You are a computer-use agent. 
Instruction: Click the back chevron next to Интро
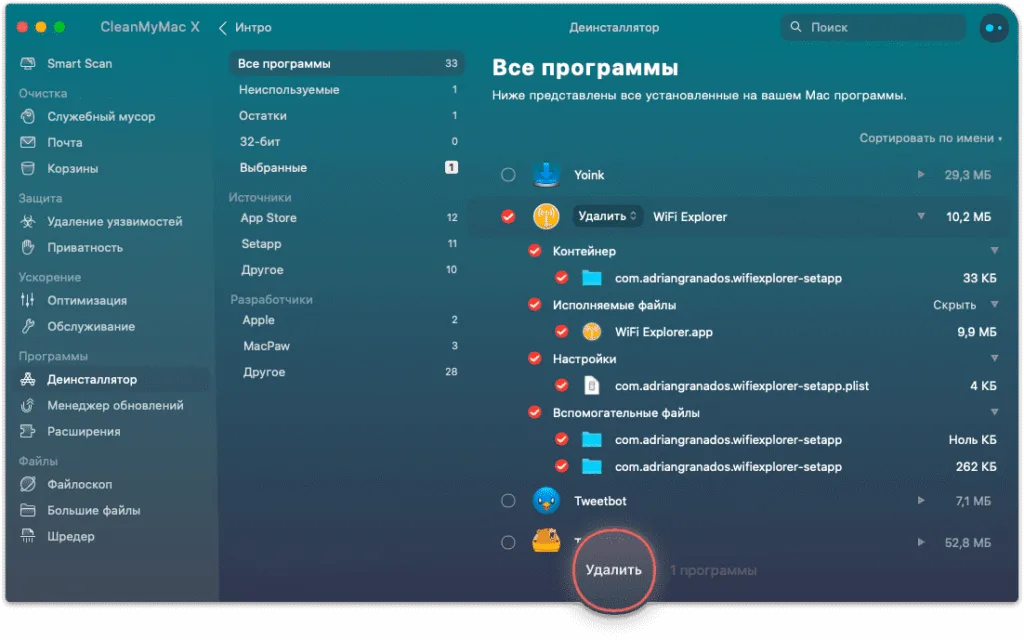(x=223, y=27)
